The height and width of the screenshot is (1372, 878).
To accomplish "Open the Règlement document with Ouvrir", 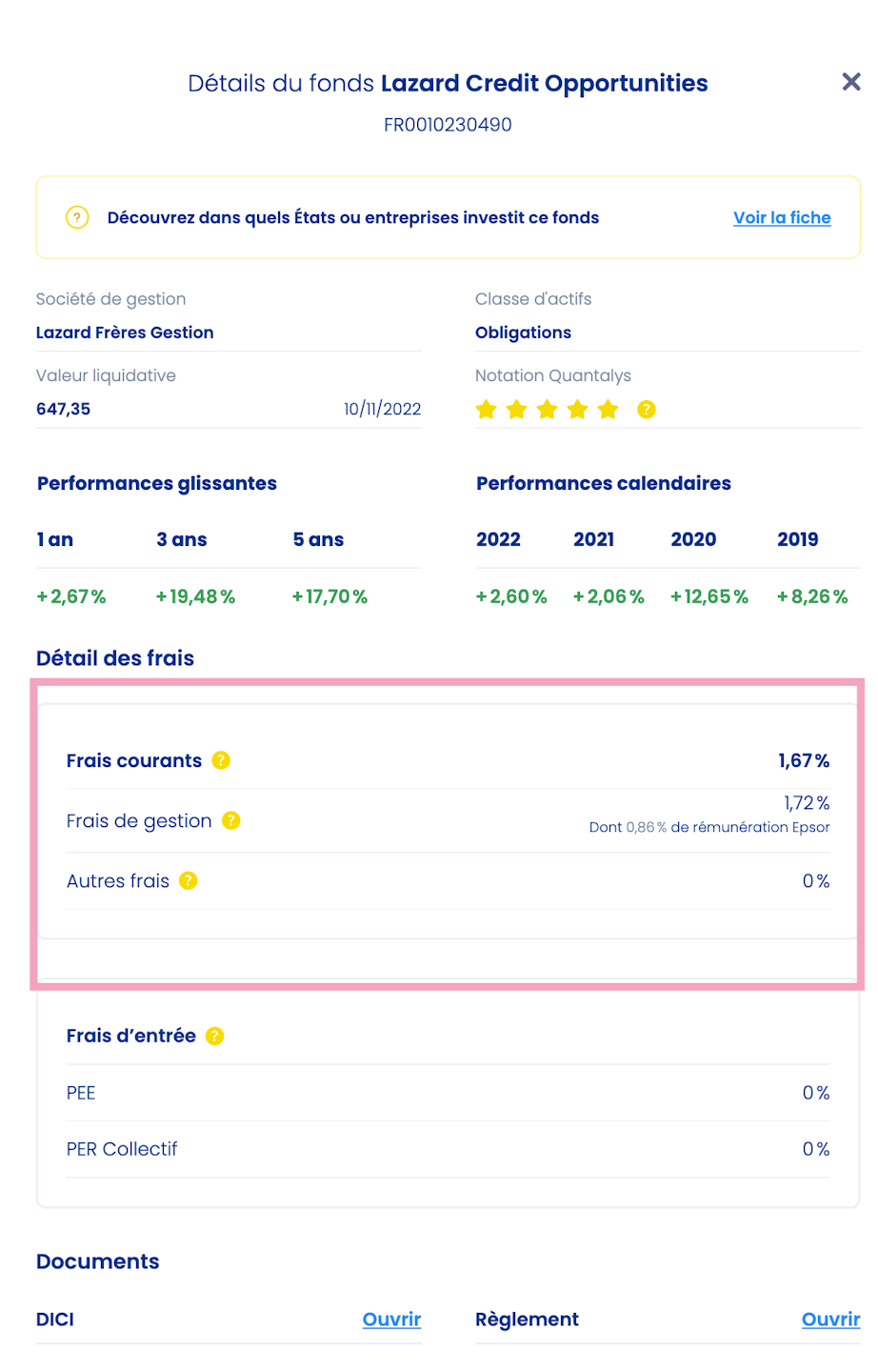I will pos(829,1319).
